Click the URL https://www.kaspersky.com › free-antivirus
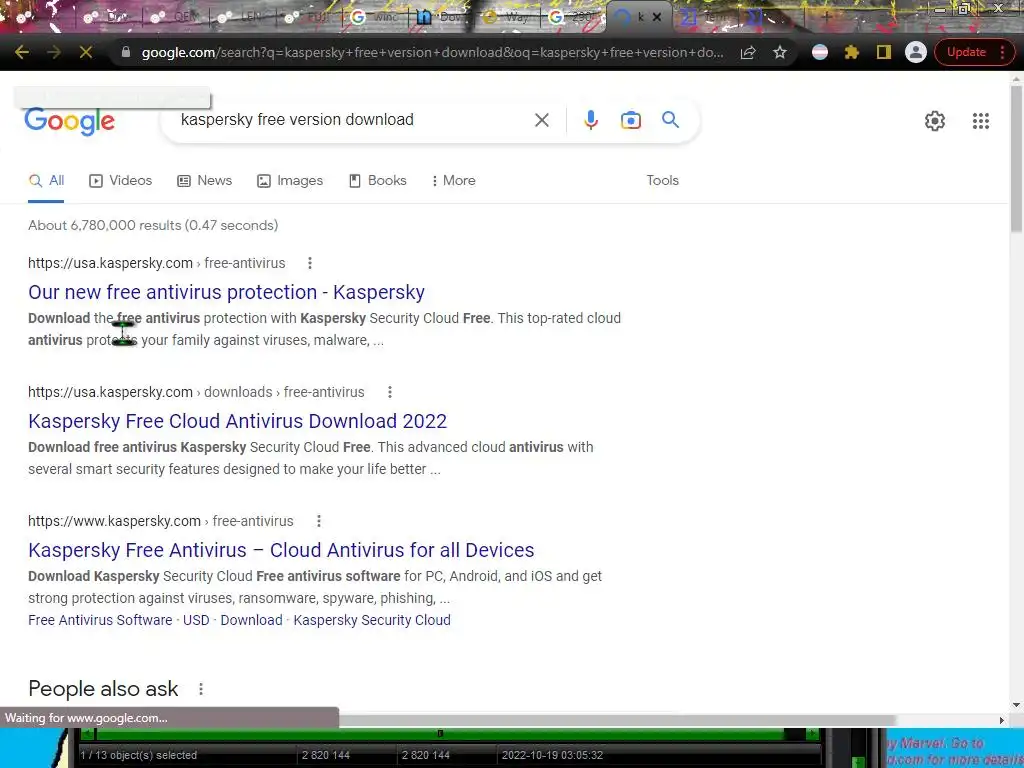 click(161, 521)
